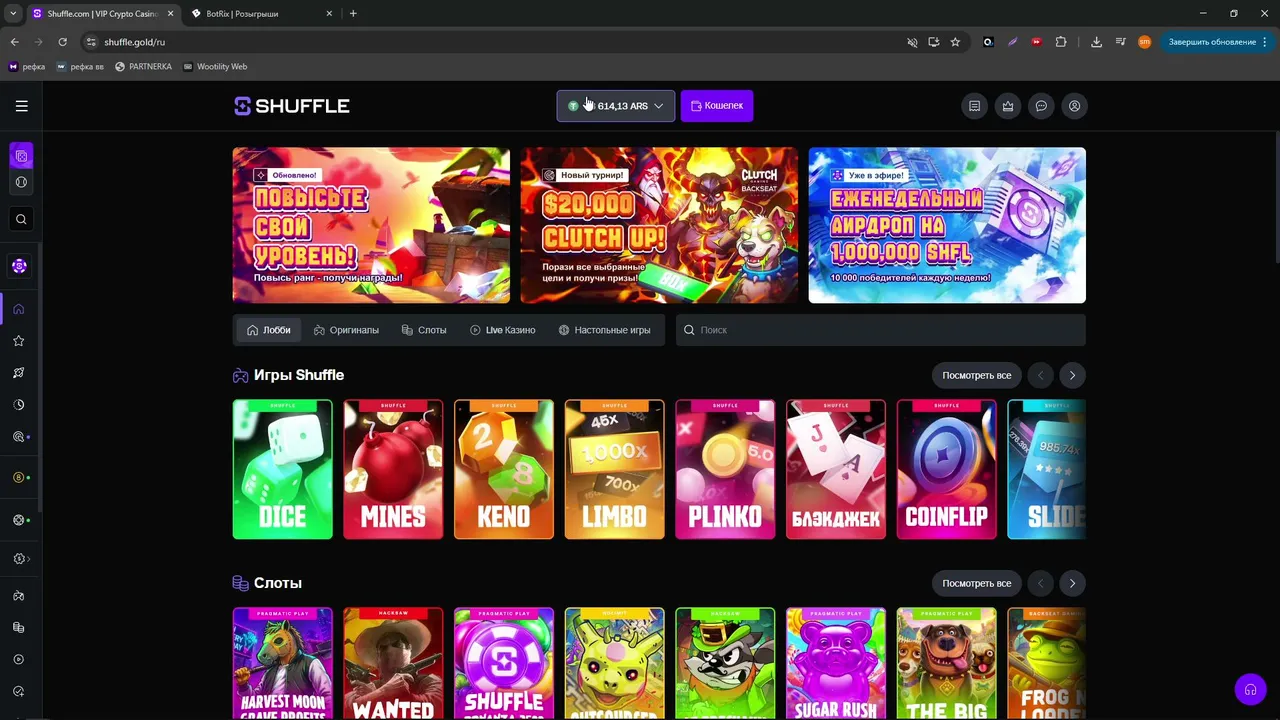Screen dimensions: 1280x720
Task: Open the purple poker chip sidebar icon
Action: click(x=19, y=266)
